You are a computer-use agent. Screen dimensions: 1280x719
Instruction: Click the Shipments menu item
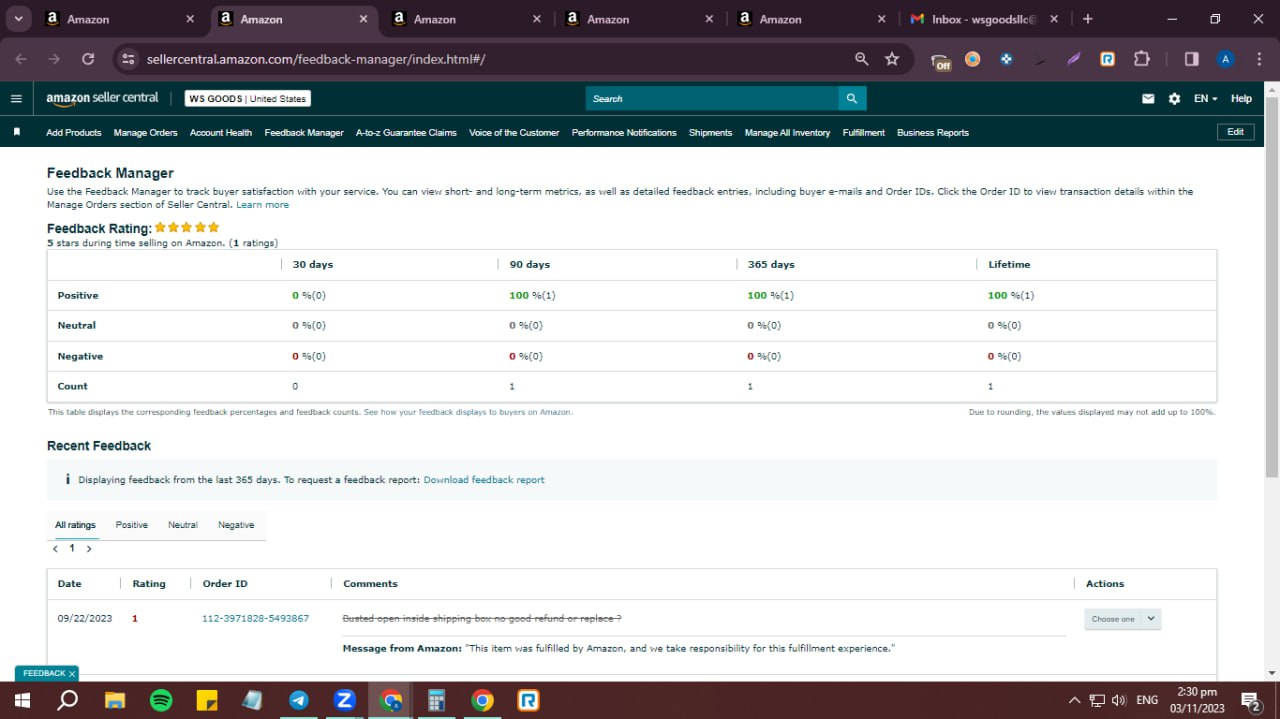pyautogui.click(x=710, y=132)
